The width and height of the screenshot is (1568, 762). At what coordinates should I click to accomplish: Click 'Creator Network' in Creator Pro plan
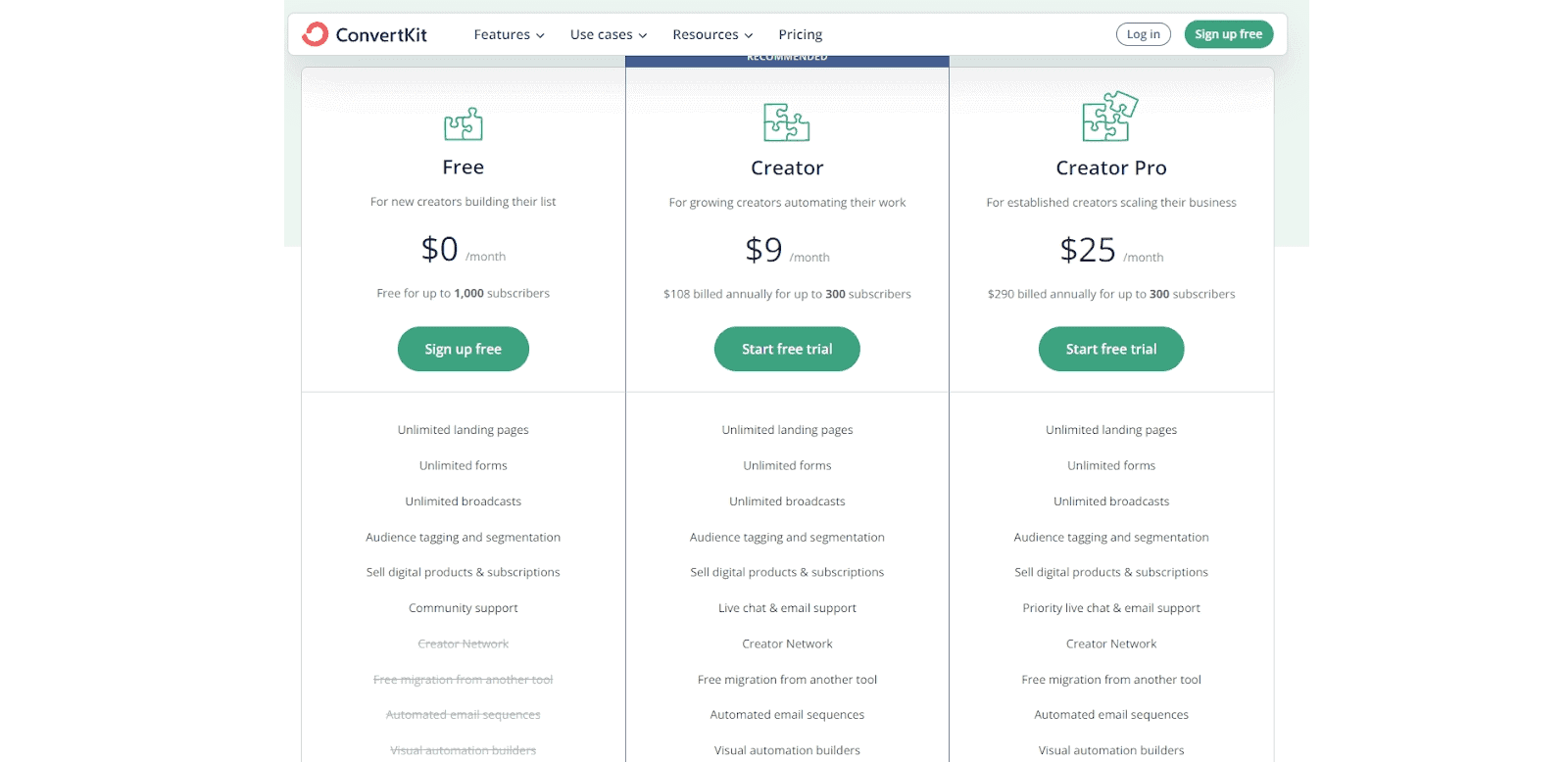coord(1111,644)
